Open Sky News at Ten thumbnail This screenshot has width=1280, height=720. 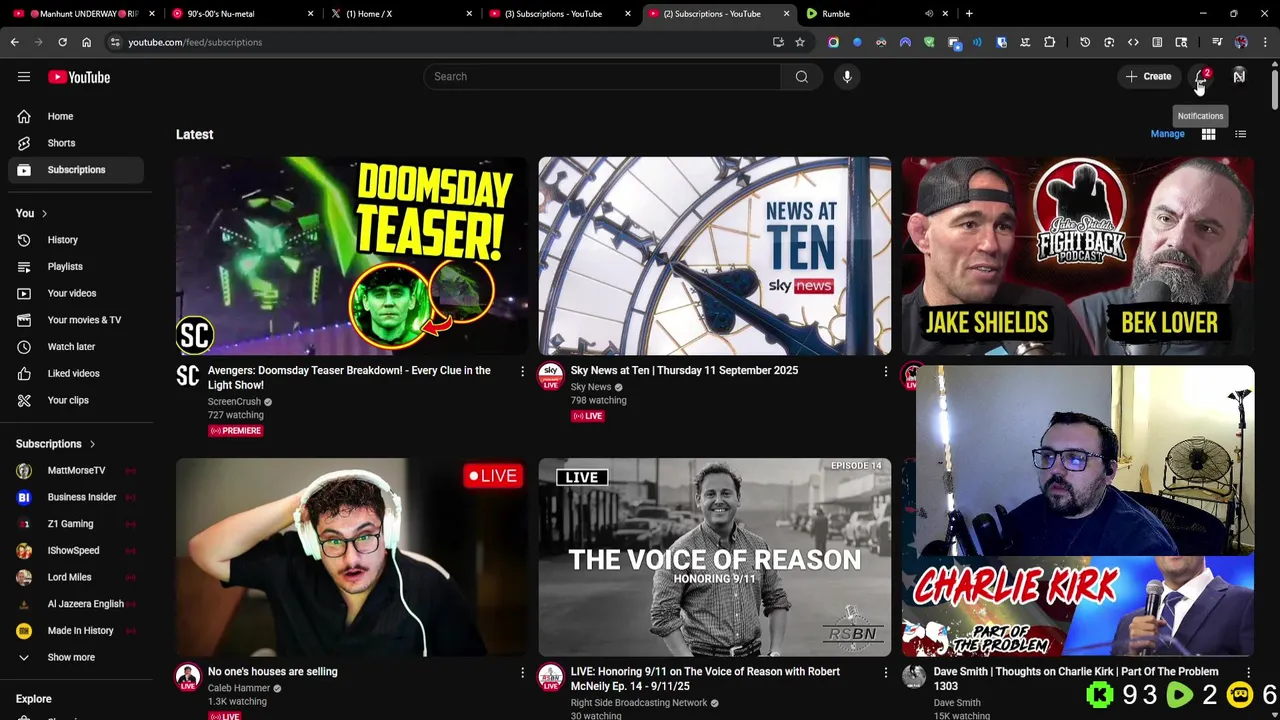(714, 256)
